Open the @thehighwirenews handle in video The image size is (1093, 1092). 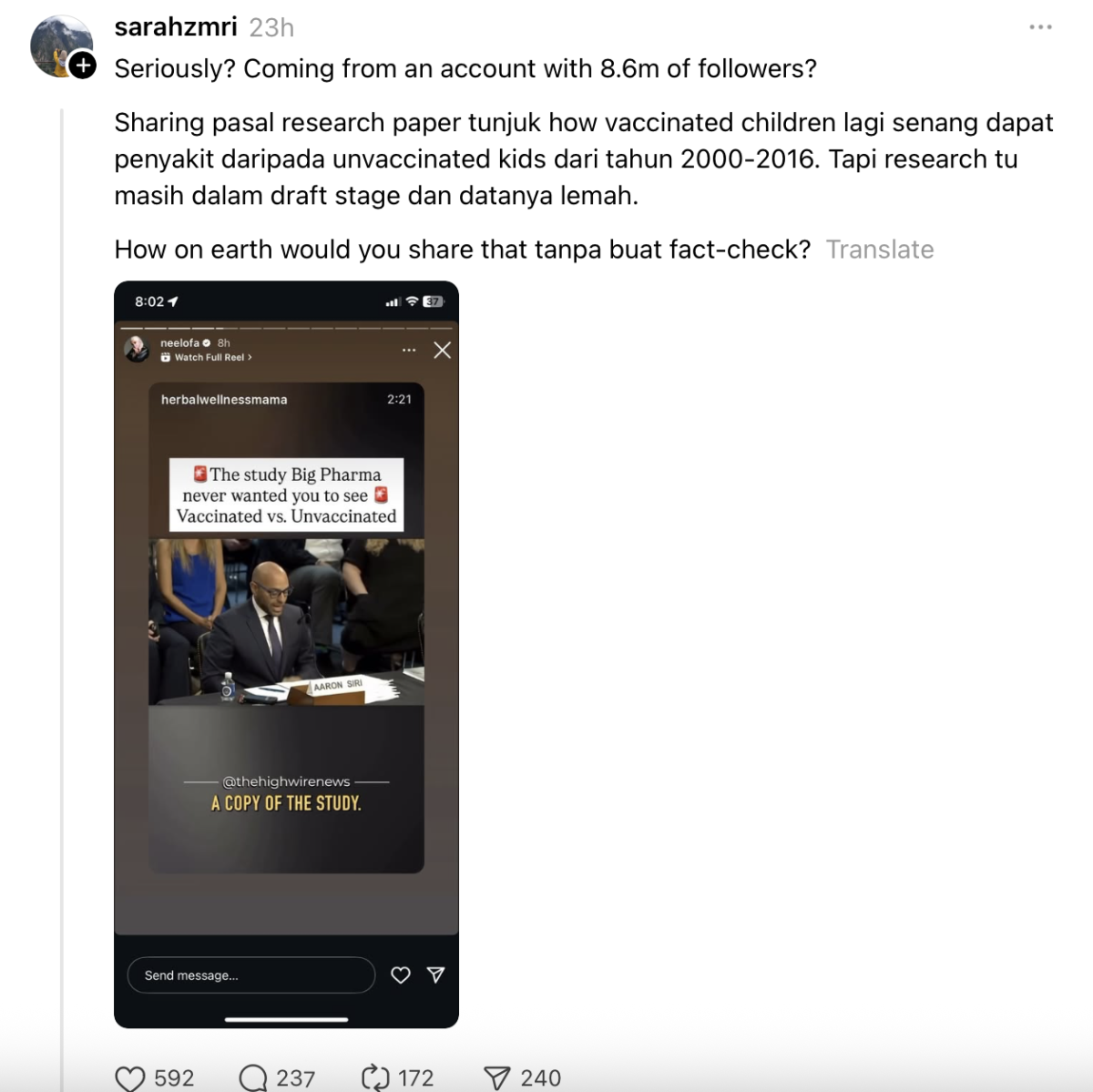pyautogui.click(x=286, y=781)
